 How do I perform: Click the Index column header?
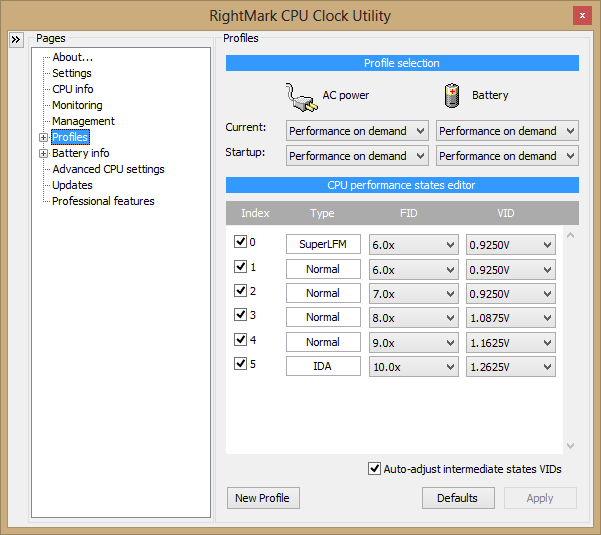tap(255, 213)
